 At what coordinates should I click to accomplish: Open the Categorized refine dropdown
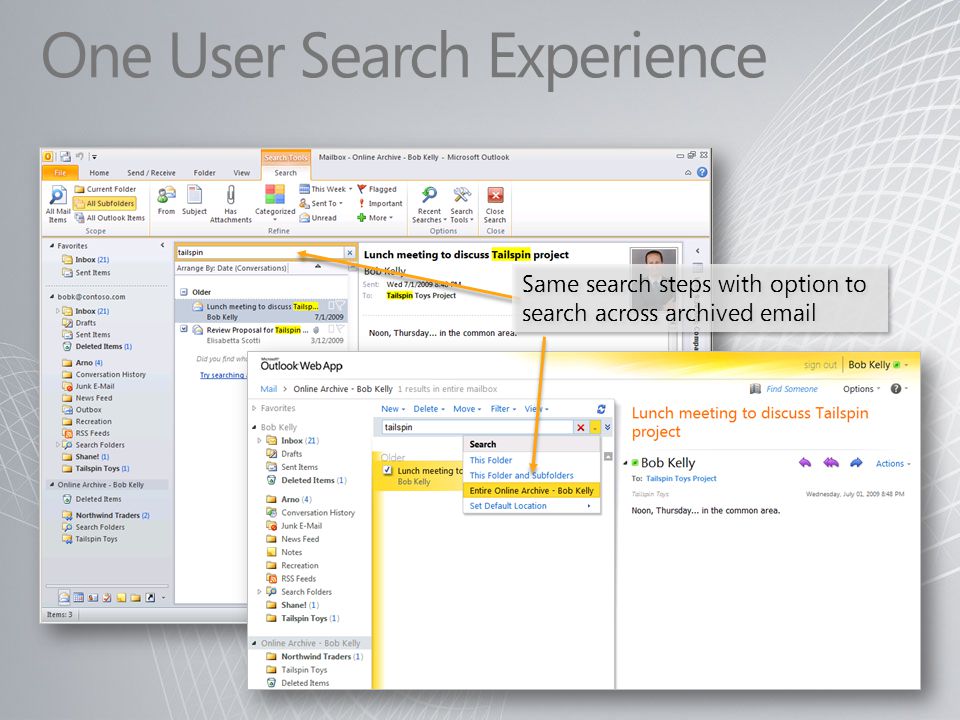coord(275,203)
